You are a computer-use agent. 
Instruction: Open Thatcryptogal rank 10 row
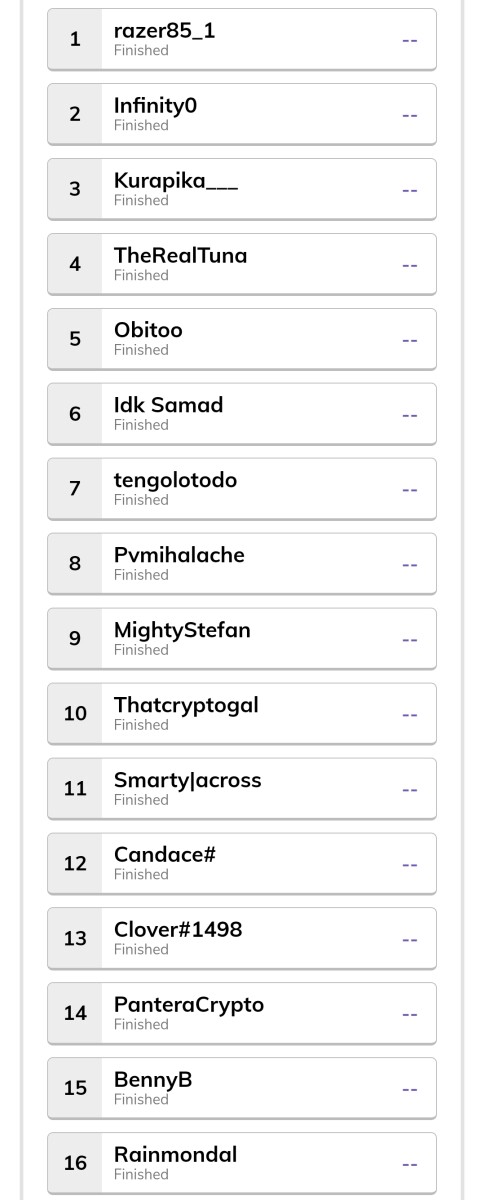[x=242, y=714]
